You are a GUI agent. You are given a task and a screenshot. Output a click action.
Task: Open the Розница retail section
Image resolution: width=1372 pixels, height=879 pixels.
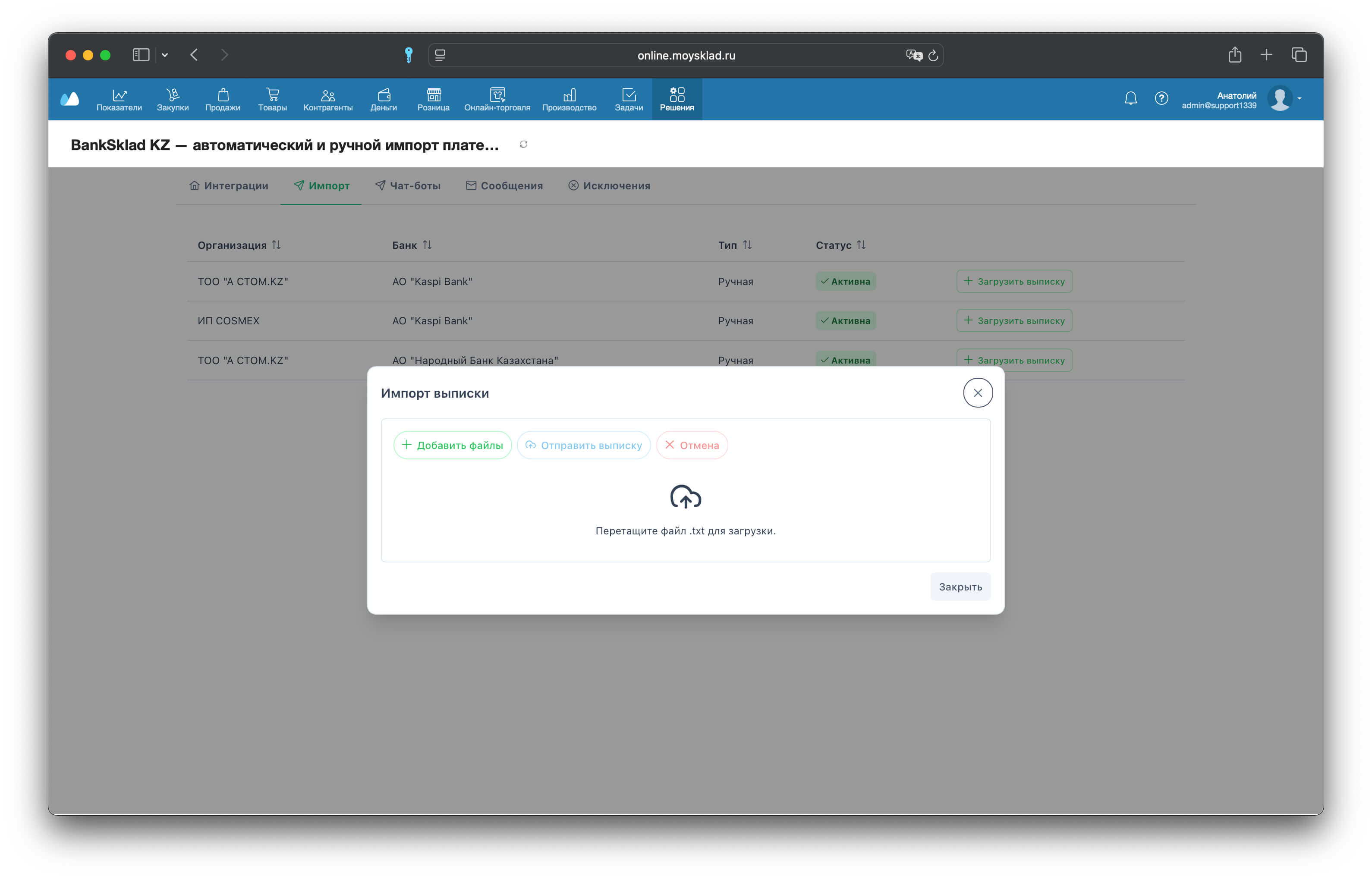433,100
